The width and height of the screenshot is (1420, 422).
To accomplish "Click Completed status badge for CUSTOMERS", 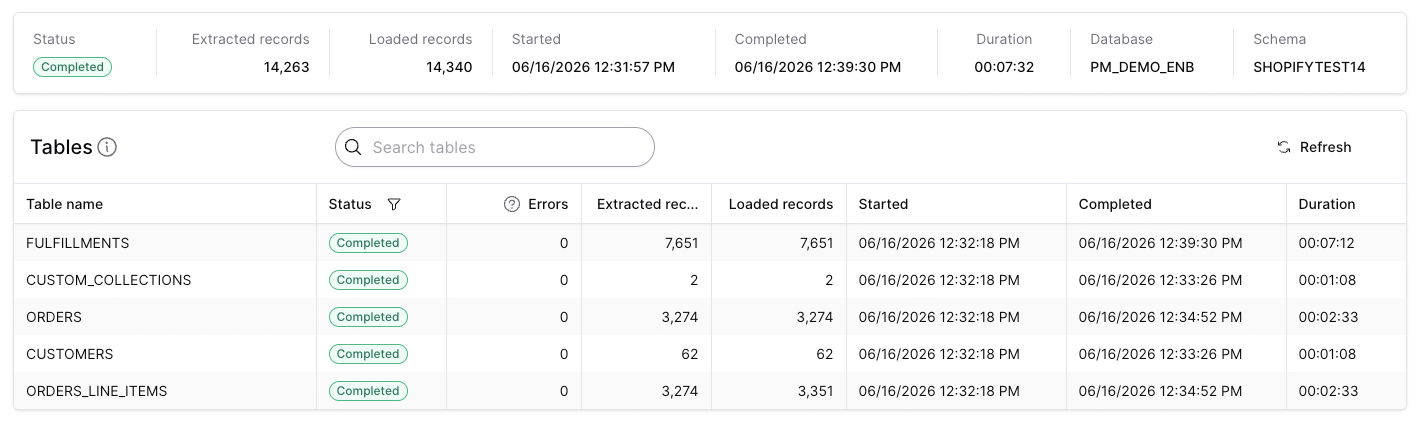I will point(368,354).
